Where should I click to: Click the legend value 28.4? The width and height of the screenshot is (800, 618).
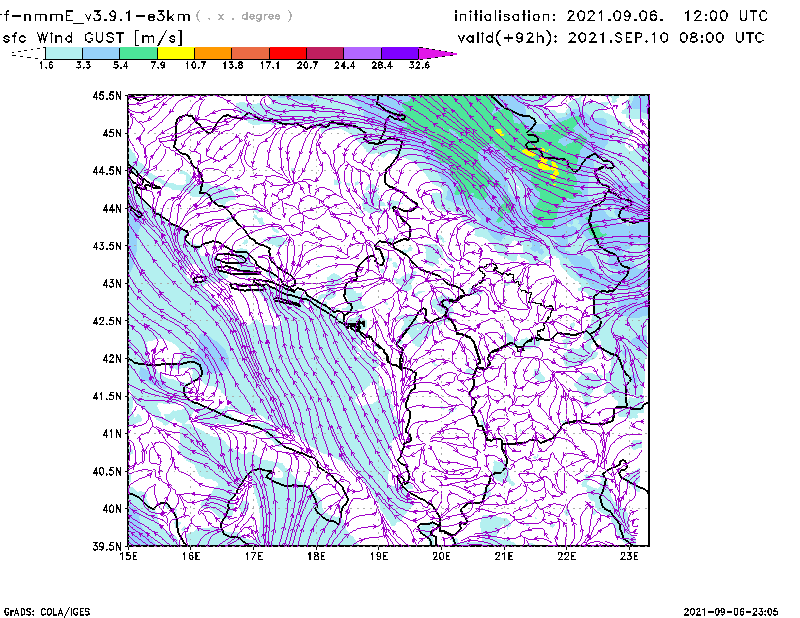(382, 65)
